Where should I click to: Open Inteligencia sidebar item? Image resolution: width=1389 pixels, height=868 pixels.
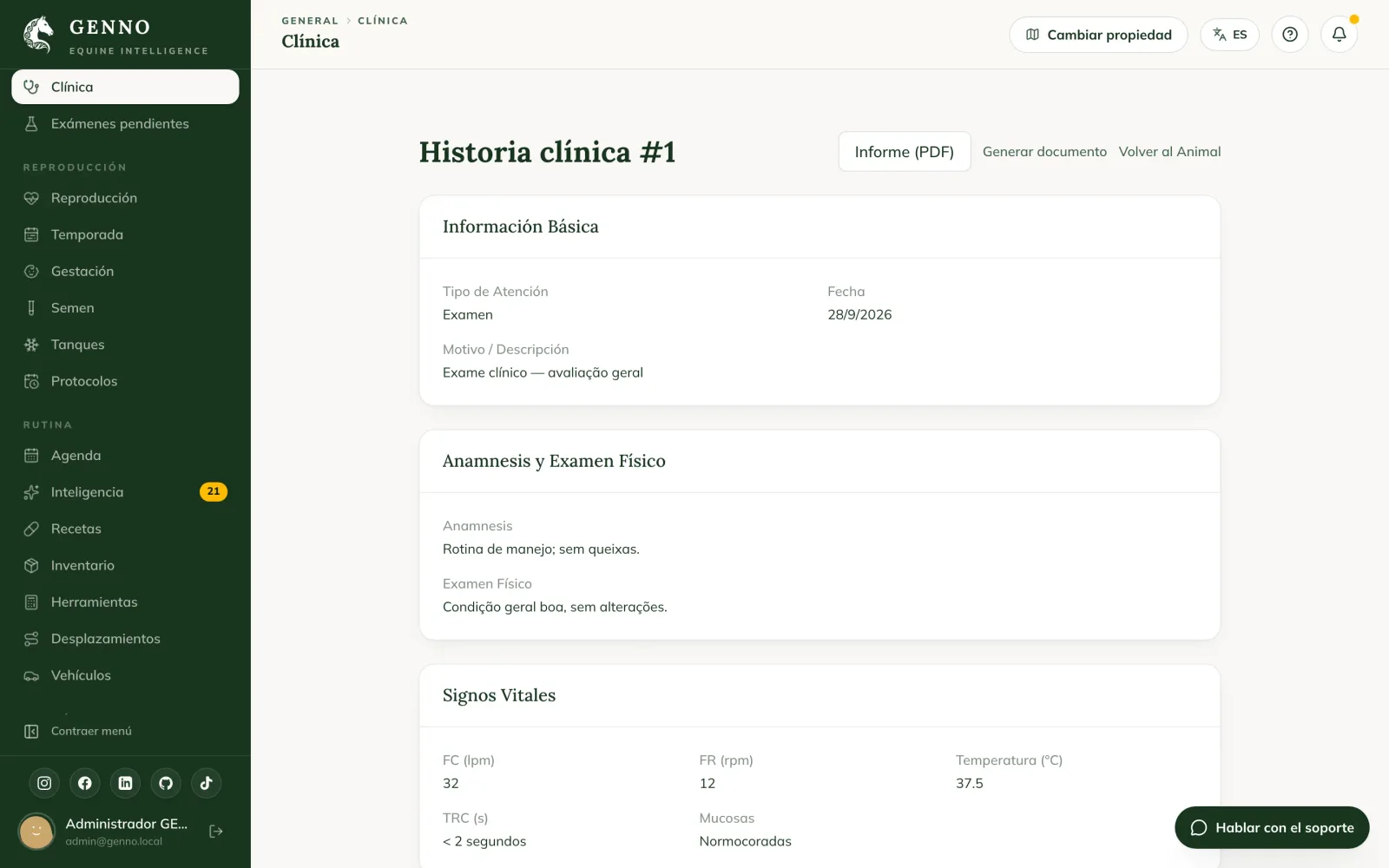pos(125,492)
